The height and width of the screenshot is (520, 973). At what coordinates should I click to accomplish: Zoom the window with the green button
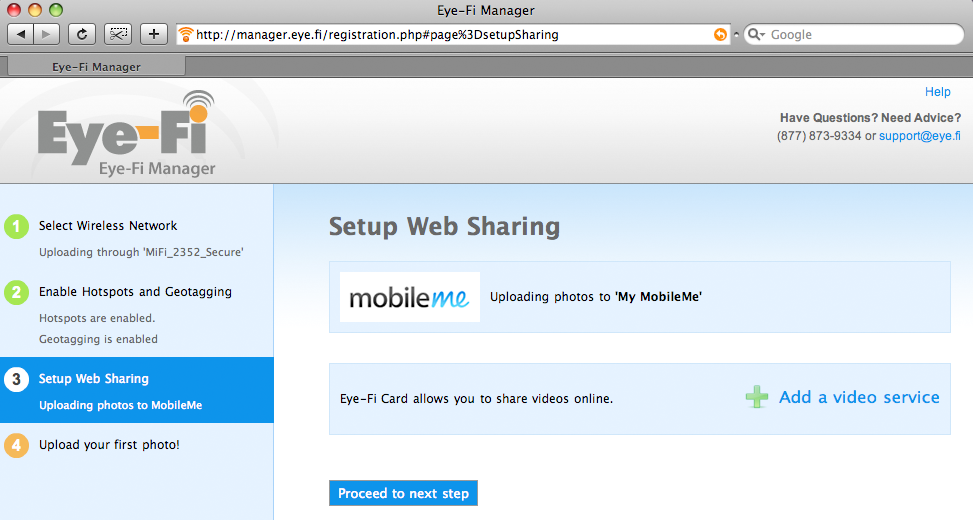pos(56,10)
